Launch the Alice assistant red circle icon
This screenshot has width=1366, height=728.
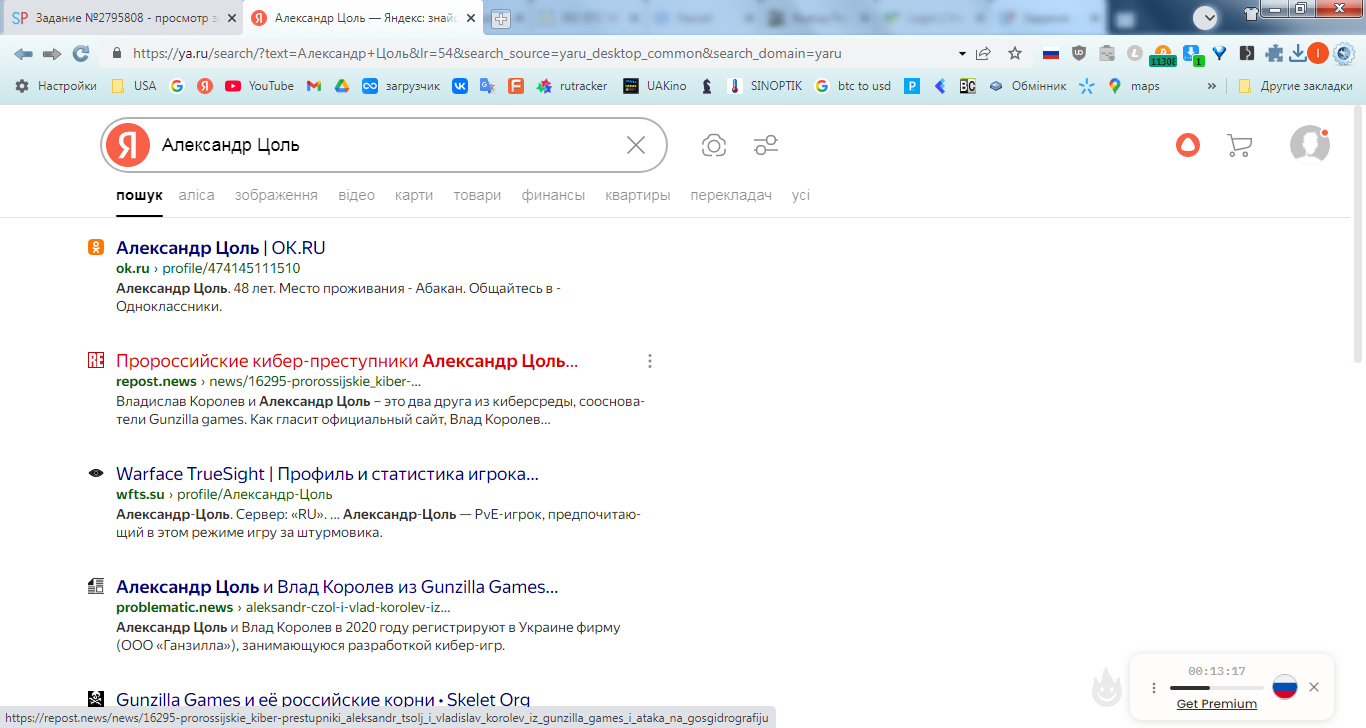[x=1188, y=146]
